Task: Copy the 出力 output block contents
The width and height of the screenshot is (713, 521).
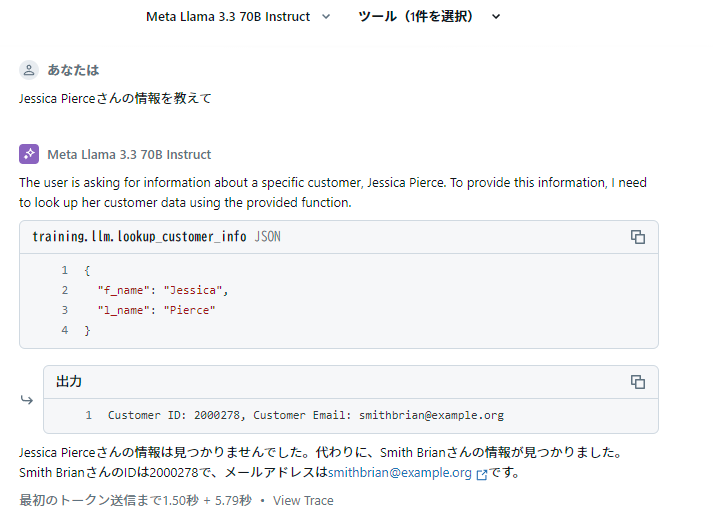Action: click(x=638, y=382)
